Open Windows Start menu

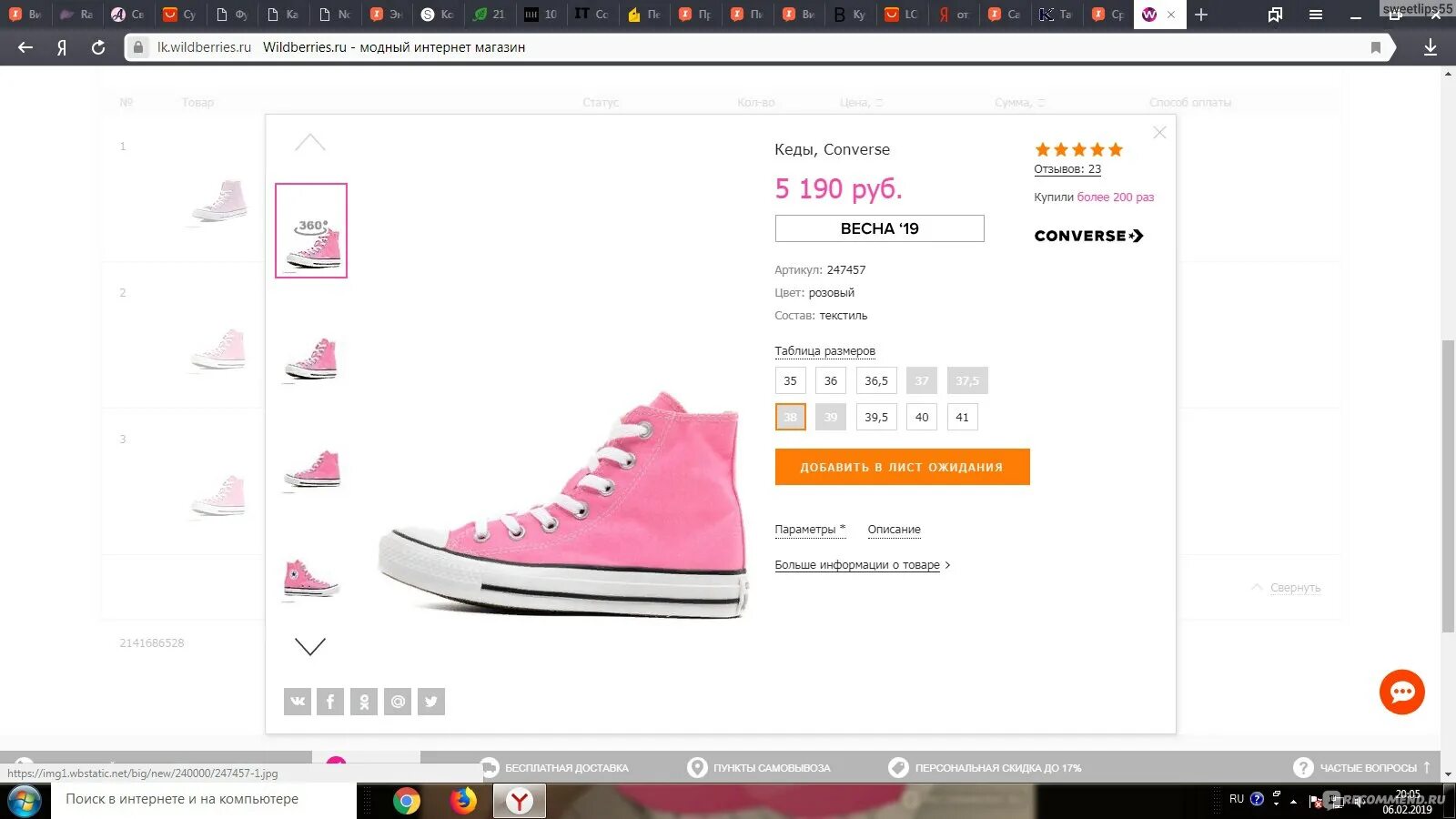coord(25,802)
